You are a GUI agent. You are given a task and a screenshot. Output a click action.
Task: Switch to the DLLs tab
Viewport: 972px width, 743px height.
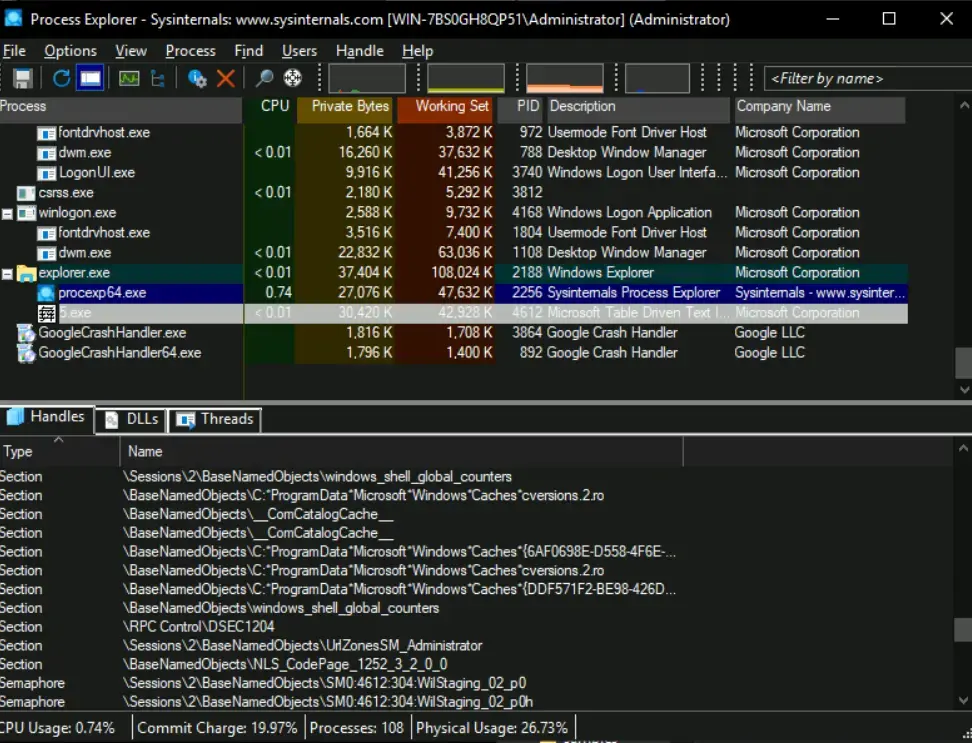click(131, 420)
